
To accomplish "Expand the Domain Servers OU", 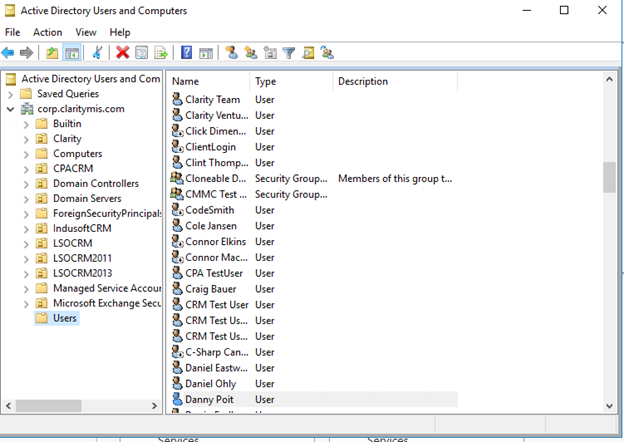I will pyautogui.click(x=26, y=199).
